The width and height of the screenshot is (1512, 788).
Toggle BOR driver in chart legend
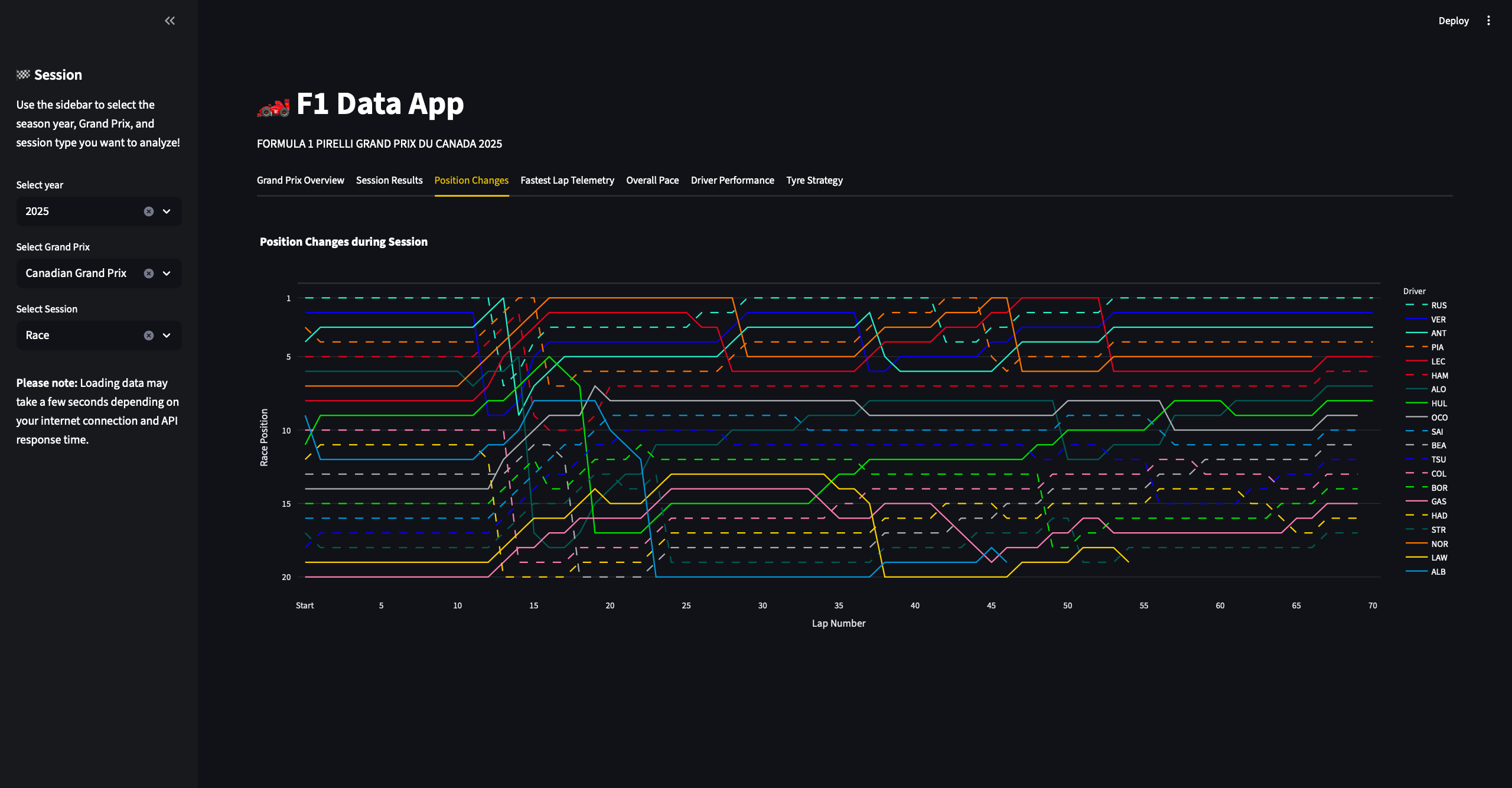click(x=1426, y=488)
